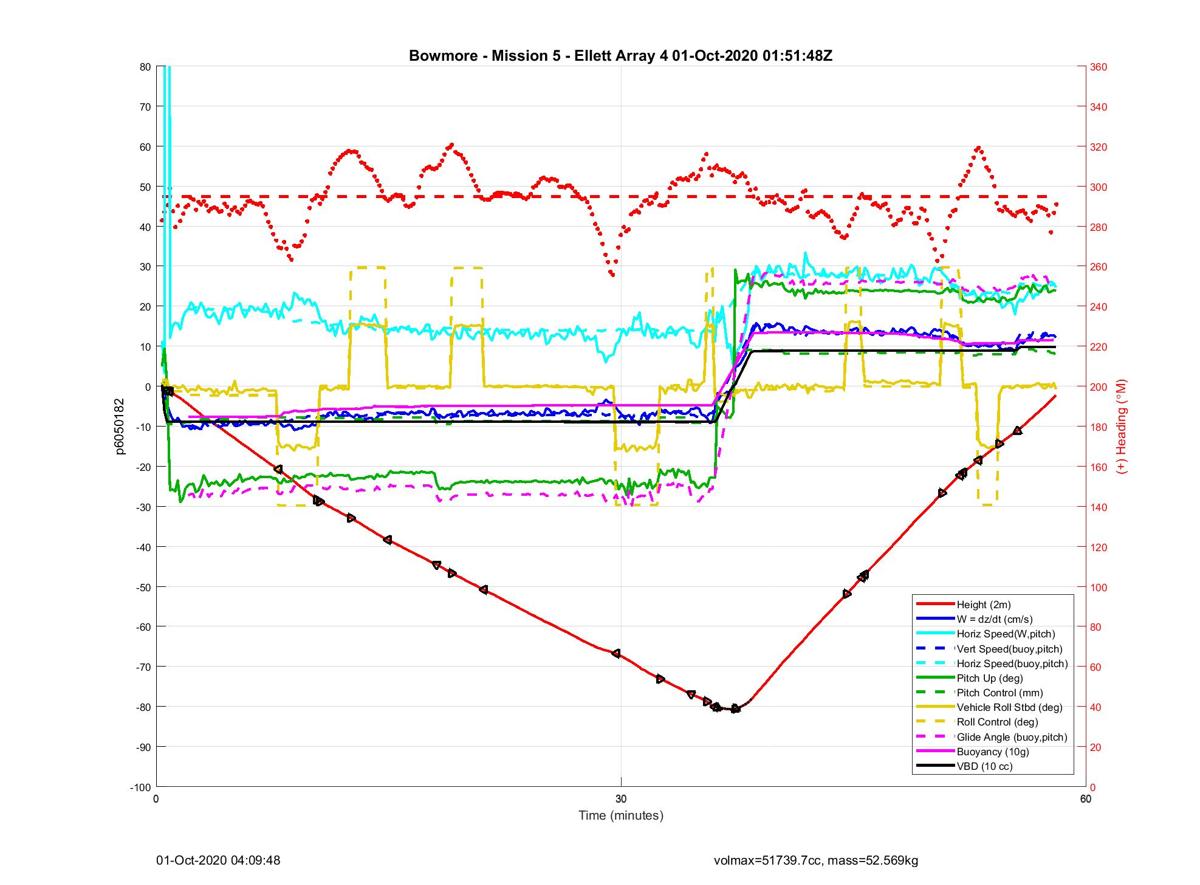Click the "Roll Control (deg)" legend entry

[997, 722]
